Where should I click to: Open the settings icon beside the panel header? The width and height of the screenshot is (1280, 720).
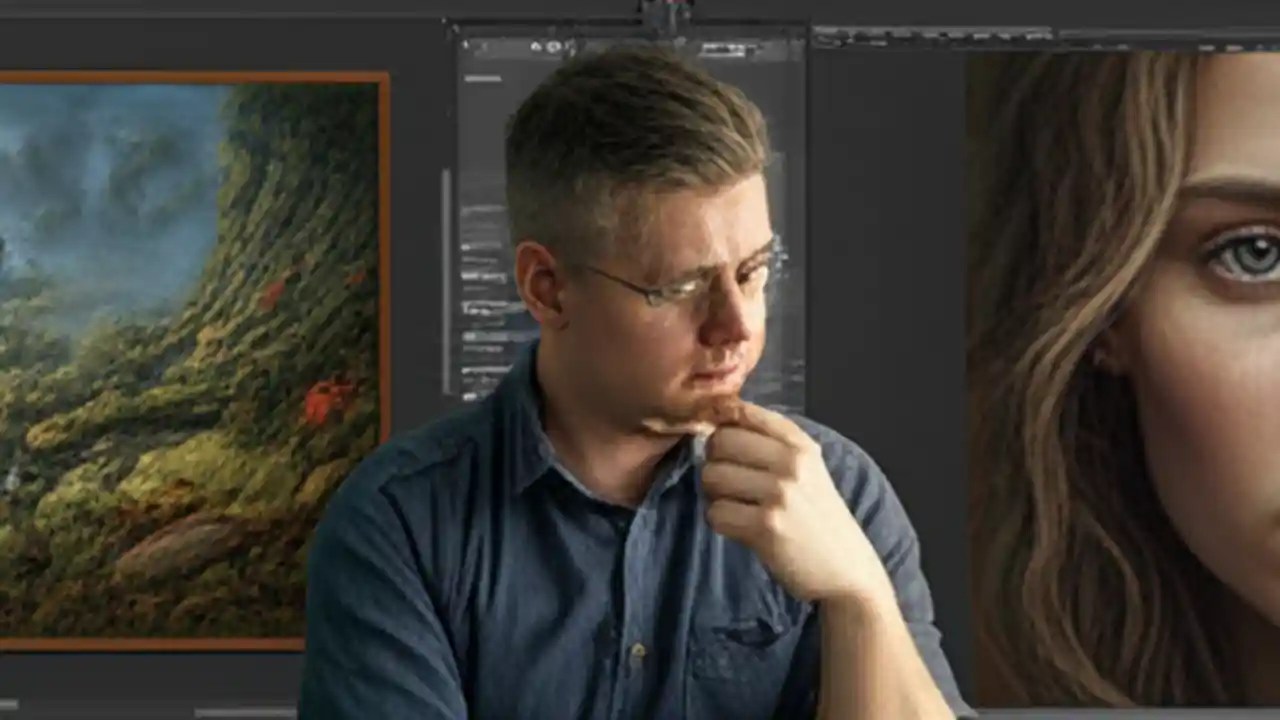tap(553, 46)
